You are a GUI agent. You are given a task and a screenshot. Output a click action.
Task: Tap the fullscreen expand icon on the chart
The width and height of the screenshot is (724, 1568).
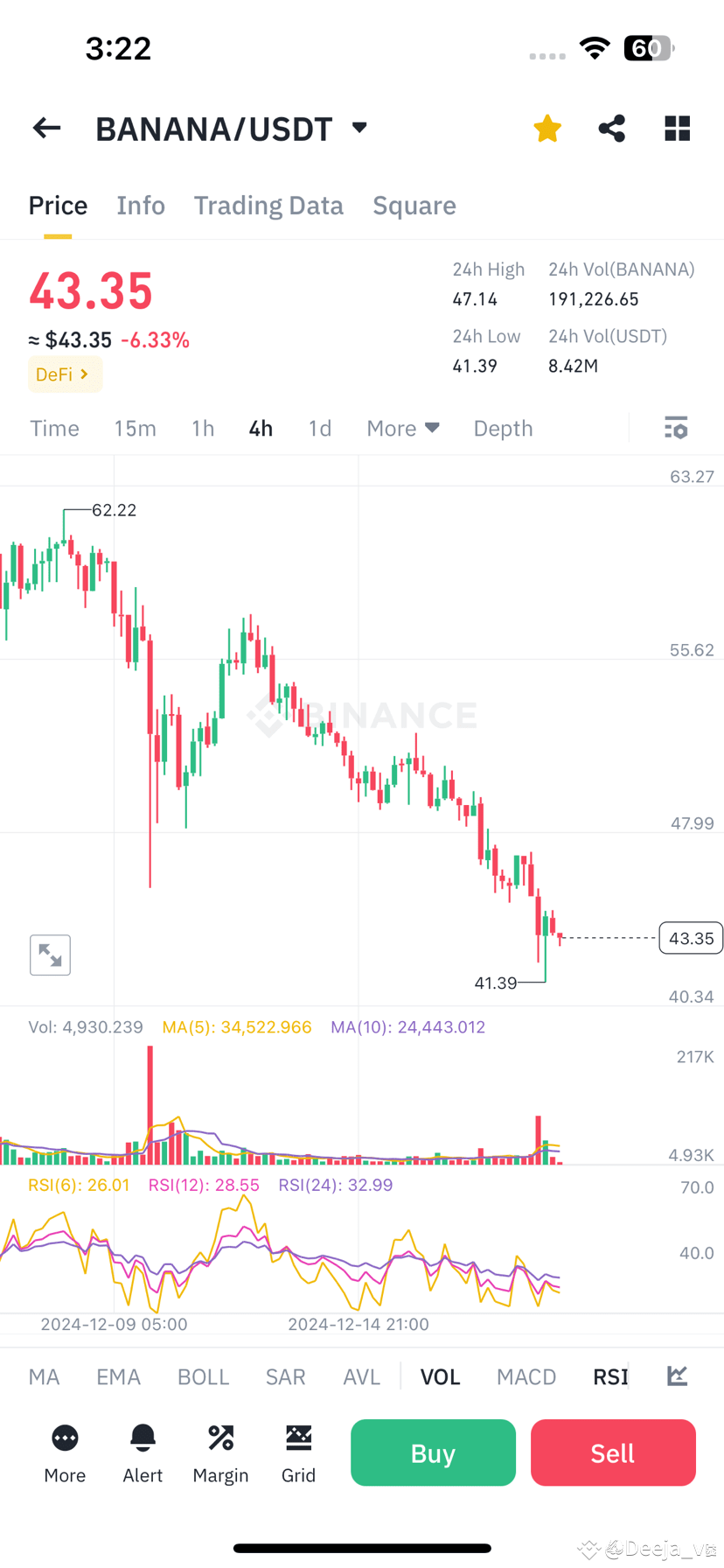pos(50,955)
